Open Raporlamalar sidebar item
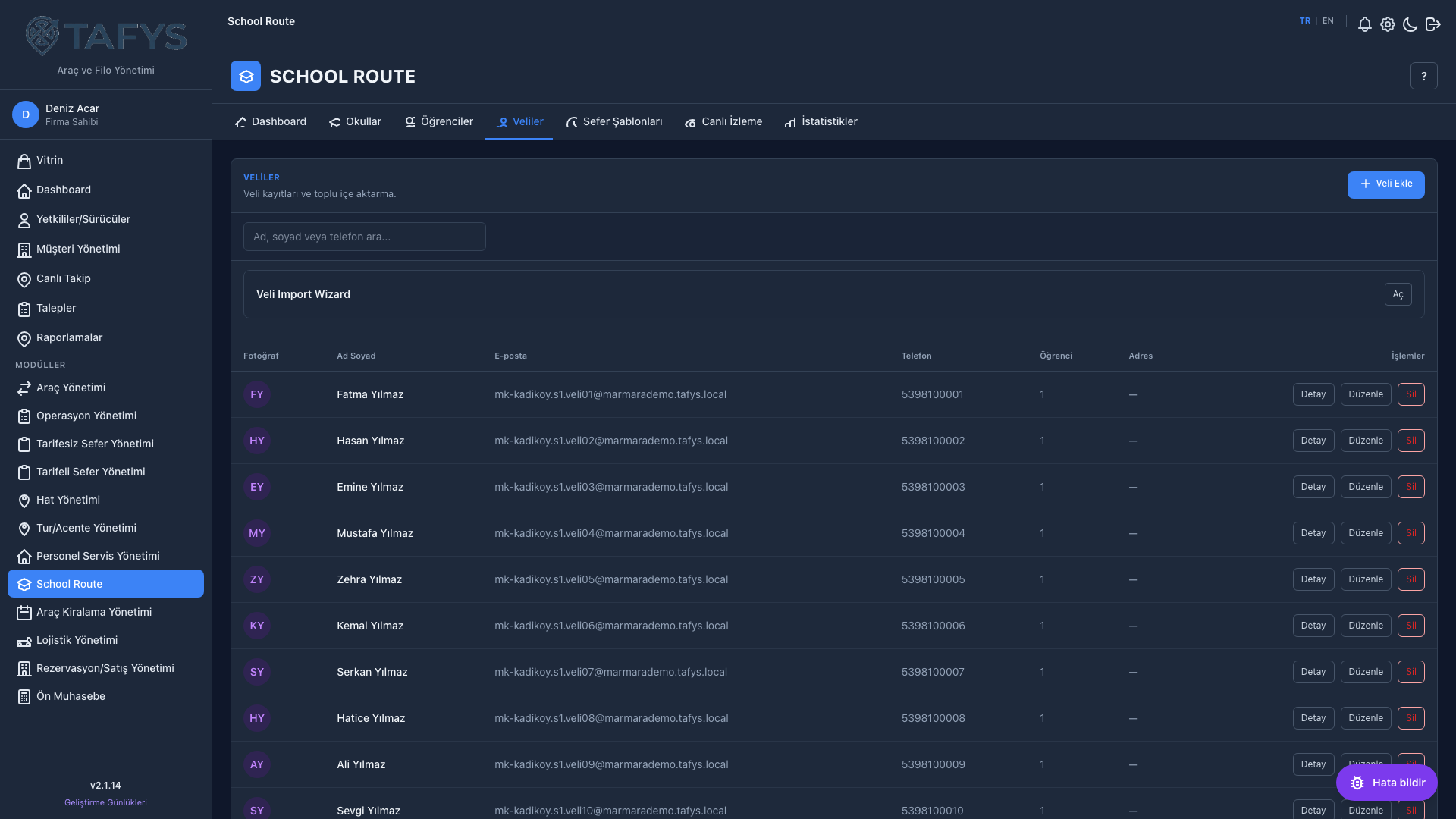Screen dimensions: 1456x819 (105, 338)
